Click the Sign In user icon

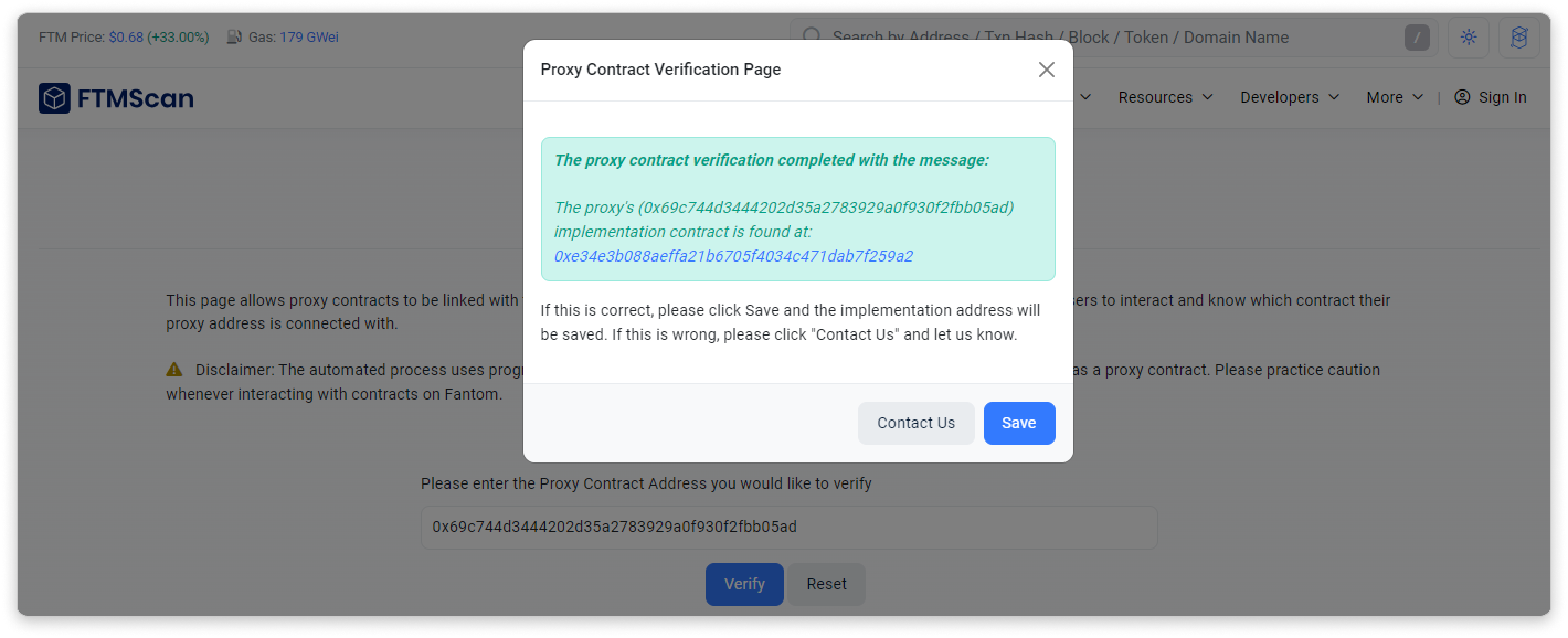coord(1462,97)
